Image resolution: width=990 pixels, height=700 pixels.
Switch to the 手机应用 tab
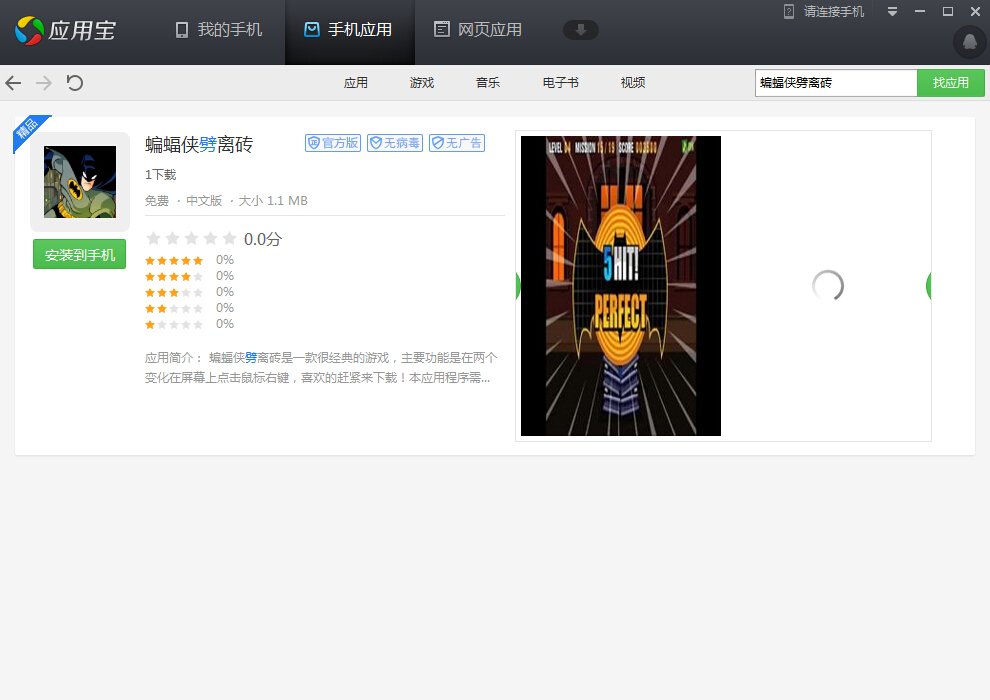point(349,30)
